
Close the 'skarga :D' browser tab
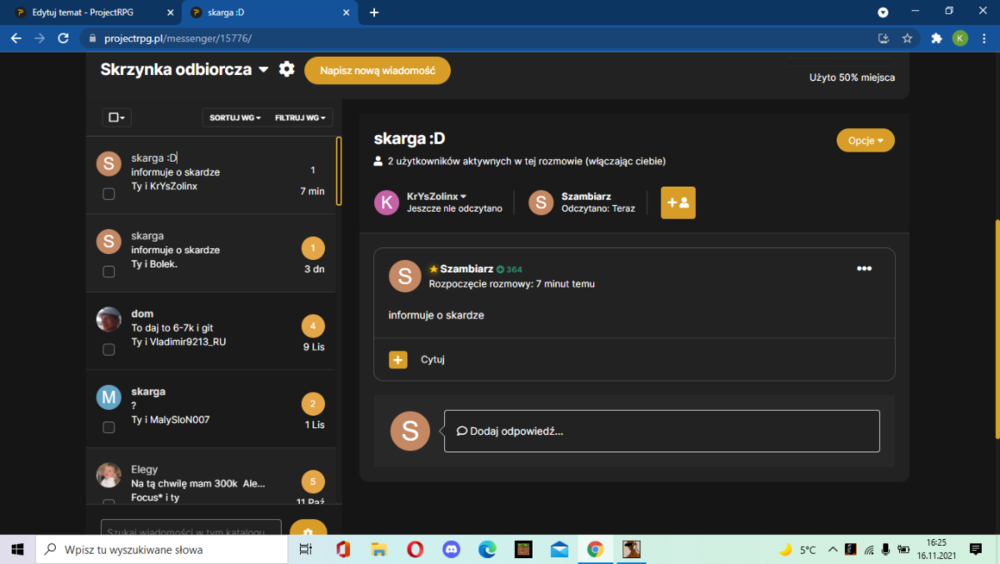pyautogui.click(x=346, y=12)
